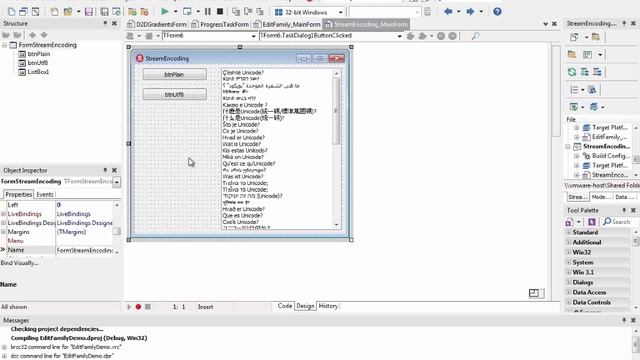Open the Events tab in the Object Inspector
The height and width of the screenshot is (360, 640).
[45, 195]
